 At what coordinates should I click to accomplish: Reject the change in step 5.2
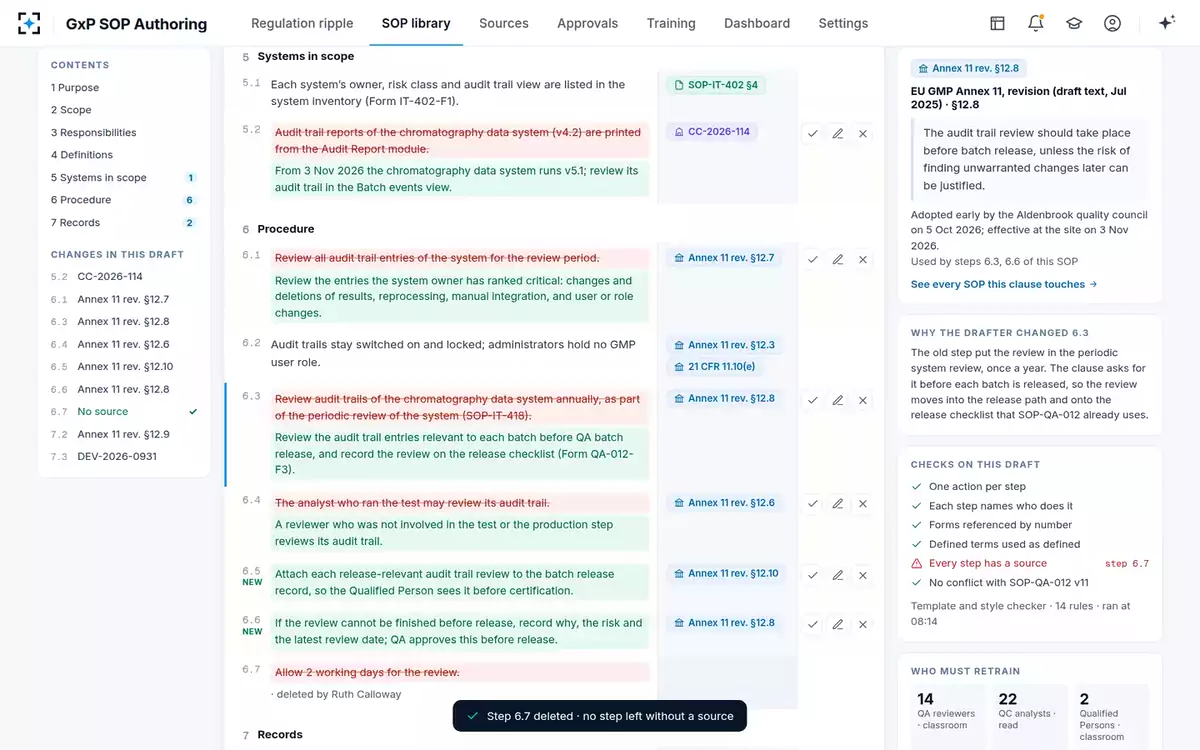click(863, 133)
